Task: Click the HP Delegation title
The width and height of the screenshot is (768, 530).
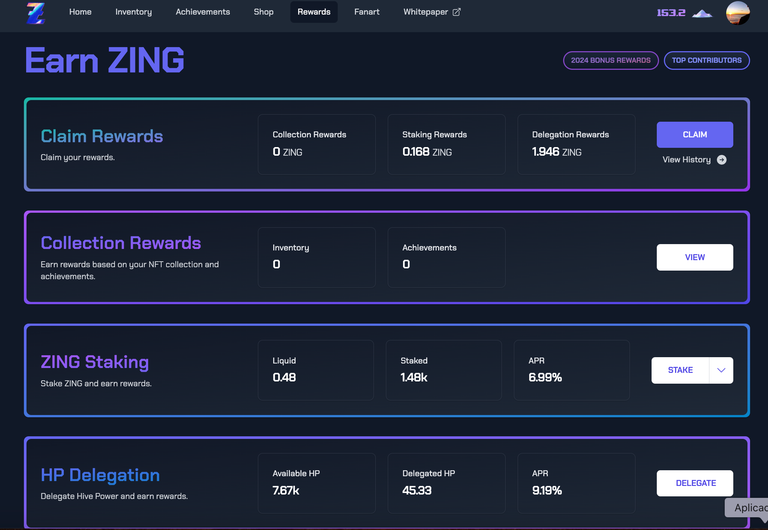Action: (100, 475)
